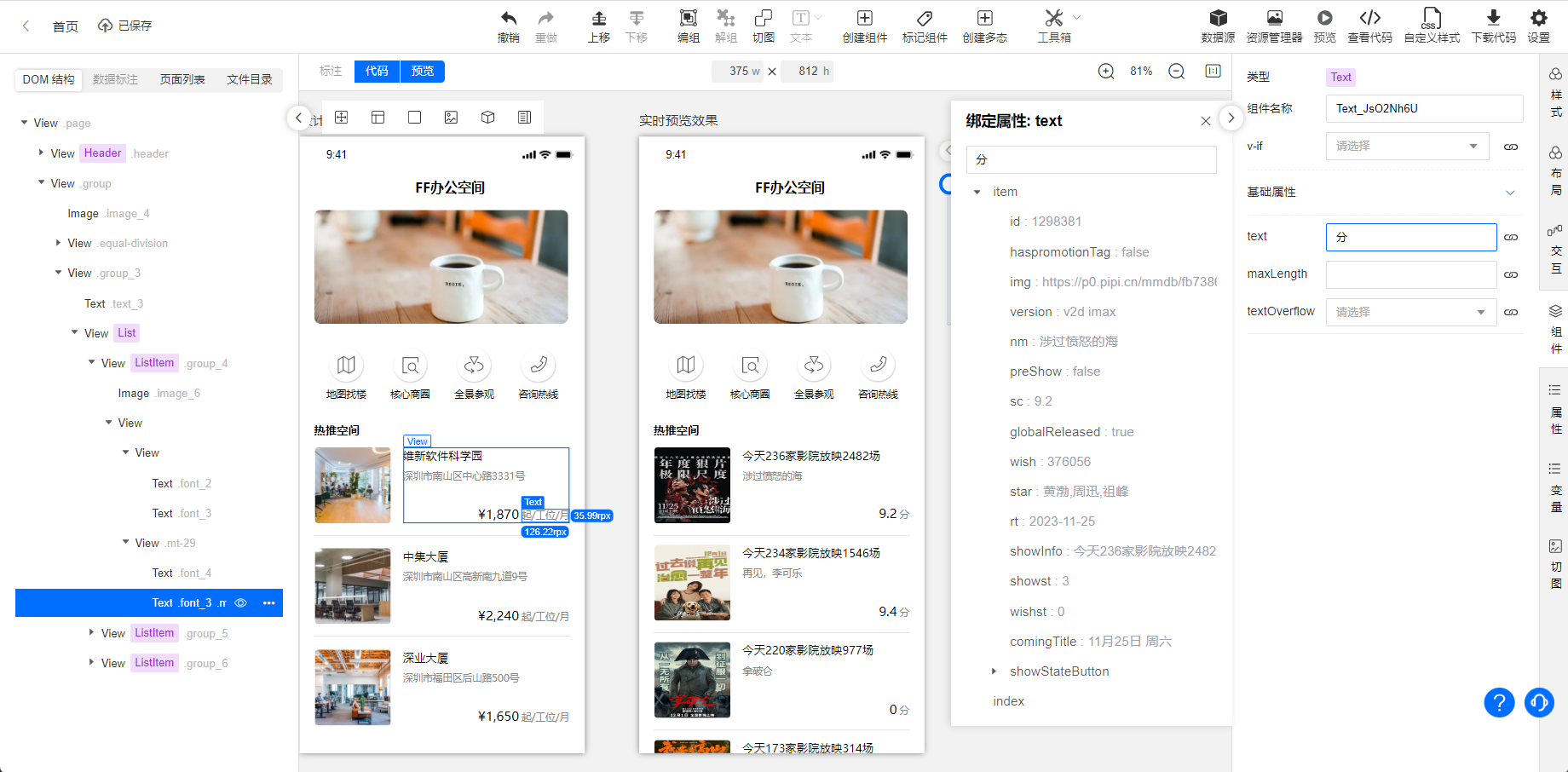
Task: Click the bind link icon beside text property
Action: [1511, 237]
